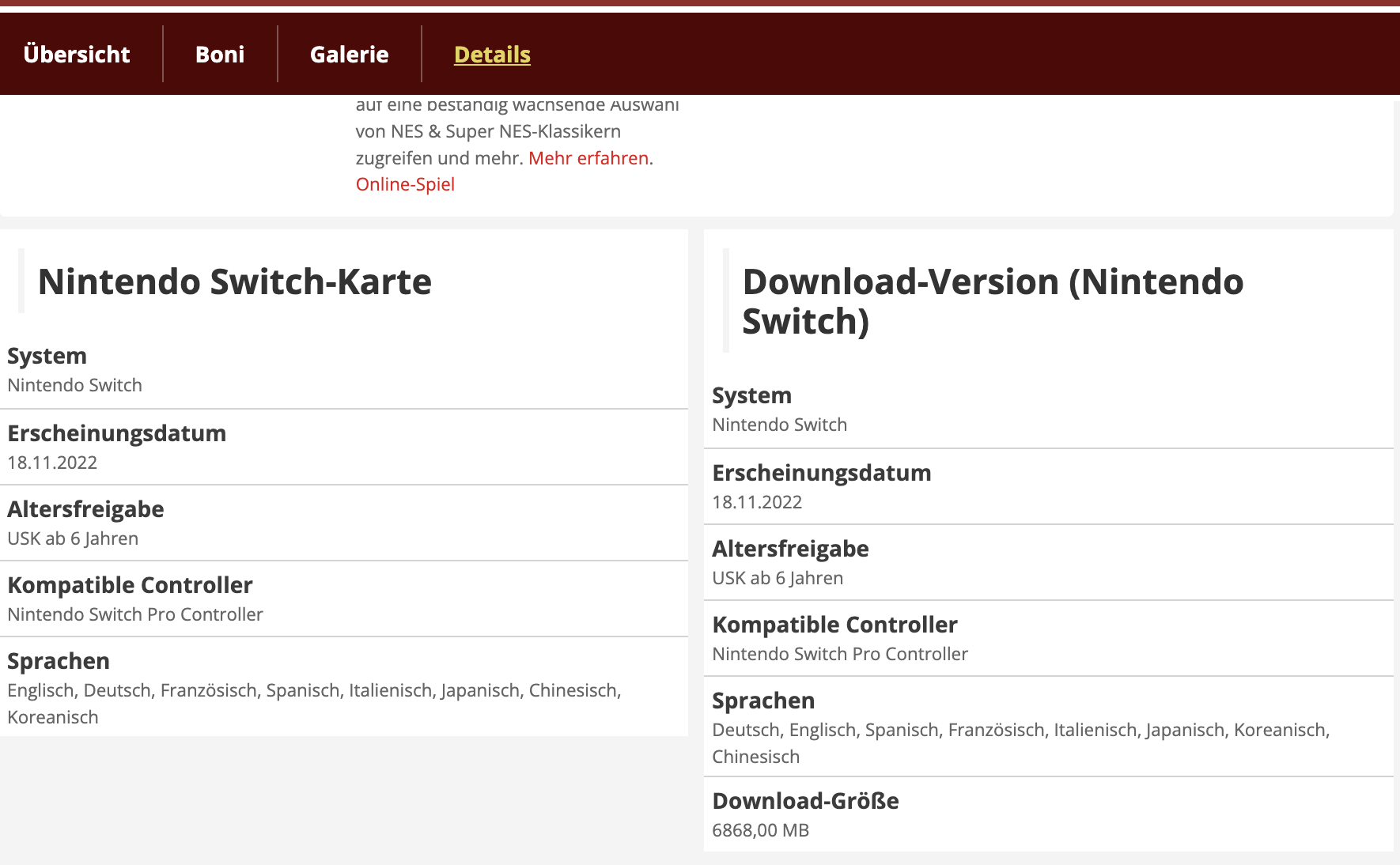Select the 6868,00 MB download size value
The width and height of the screenshot is (1400, 865).
point(760,830)
